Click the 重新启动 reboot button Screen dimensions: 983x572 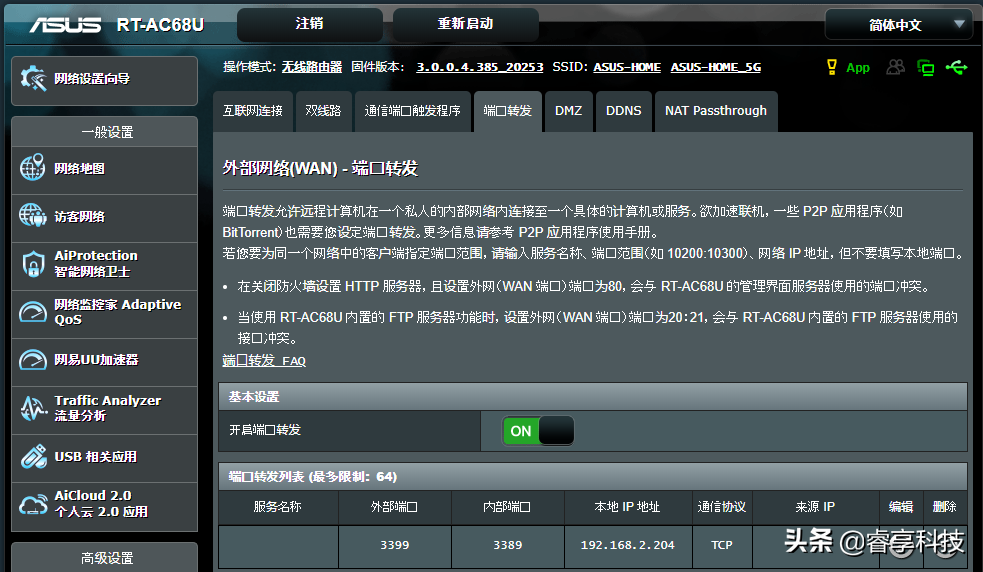click(x=465, y=24)
